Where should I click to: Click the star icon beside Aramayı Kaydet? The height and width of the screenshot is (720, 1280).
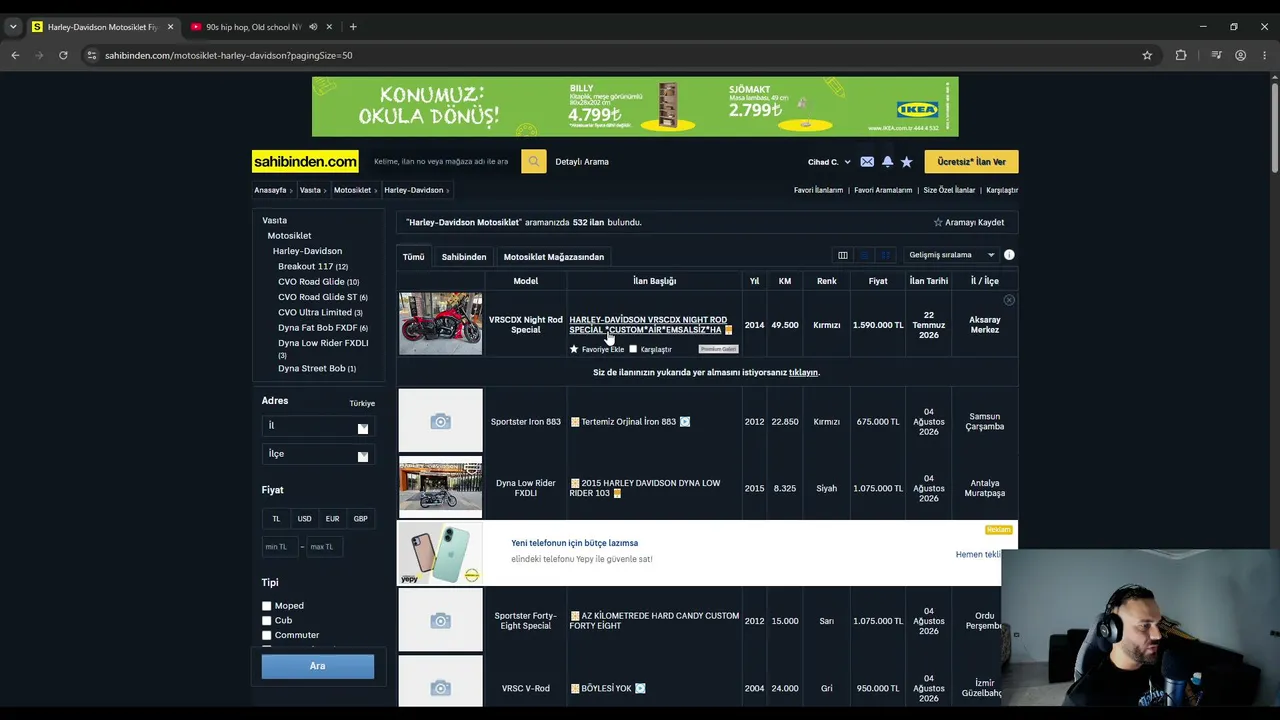(938, 222)
